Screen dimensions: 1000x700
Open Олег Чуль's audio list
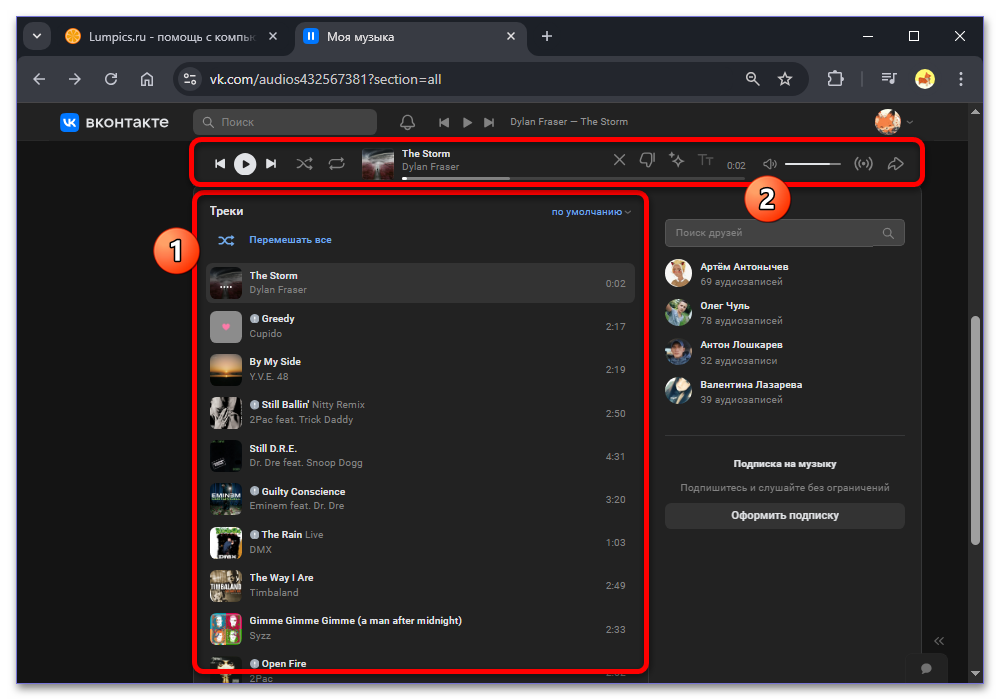click(x=784, y=313)
